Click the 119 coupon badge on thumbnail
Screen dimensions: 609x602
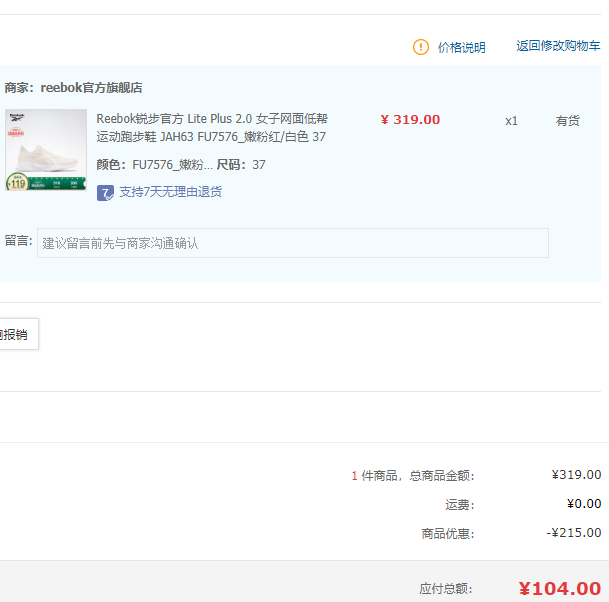(17, 182)
